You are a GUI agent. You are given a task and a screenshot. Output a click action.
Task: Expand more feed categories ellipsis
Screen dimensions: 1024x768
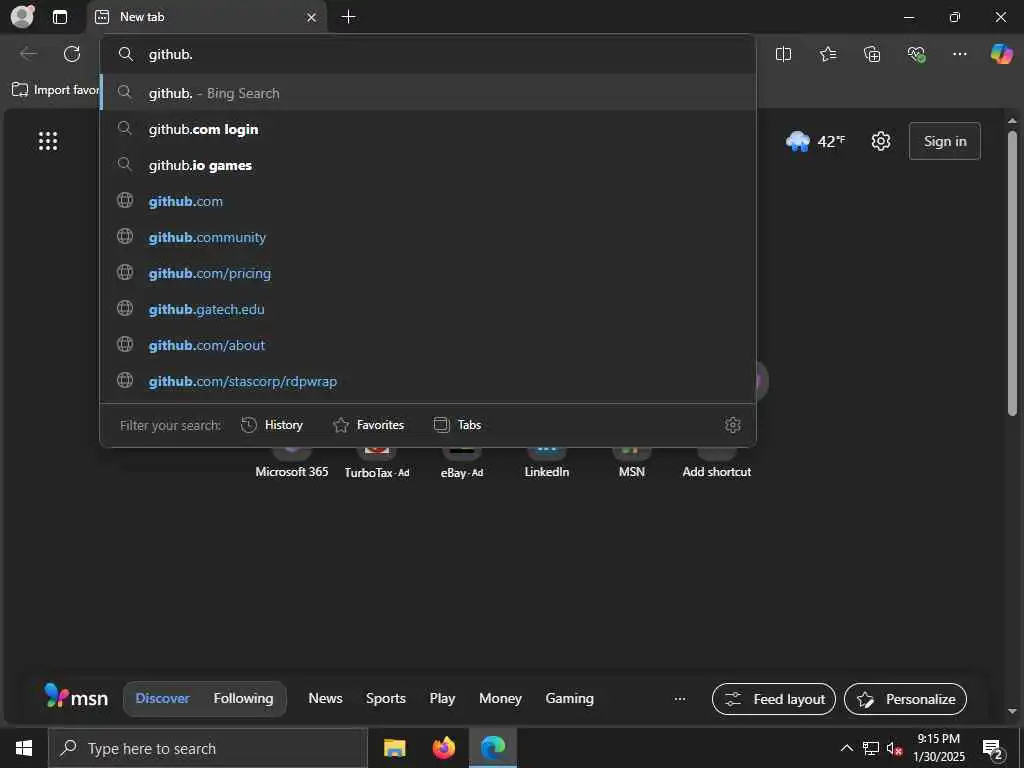[x=680, y=699]
